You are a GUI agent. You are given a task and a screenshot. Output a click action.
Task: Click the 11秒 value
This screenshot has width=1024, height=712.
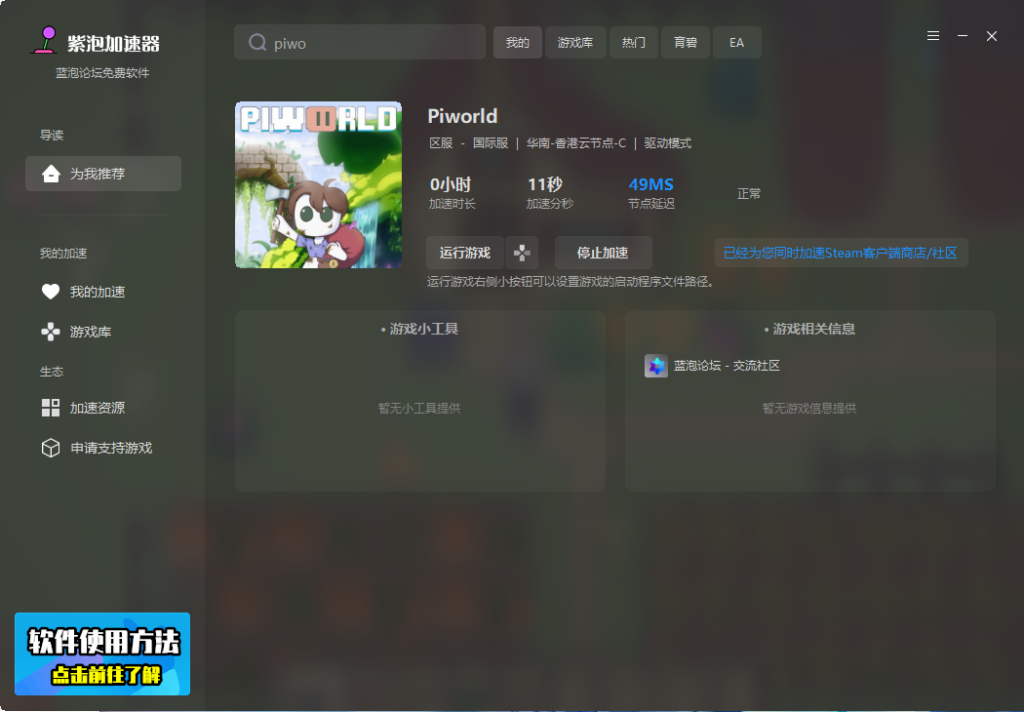tap(545, 185)
